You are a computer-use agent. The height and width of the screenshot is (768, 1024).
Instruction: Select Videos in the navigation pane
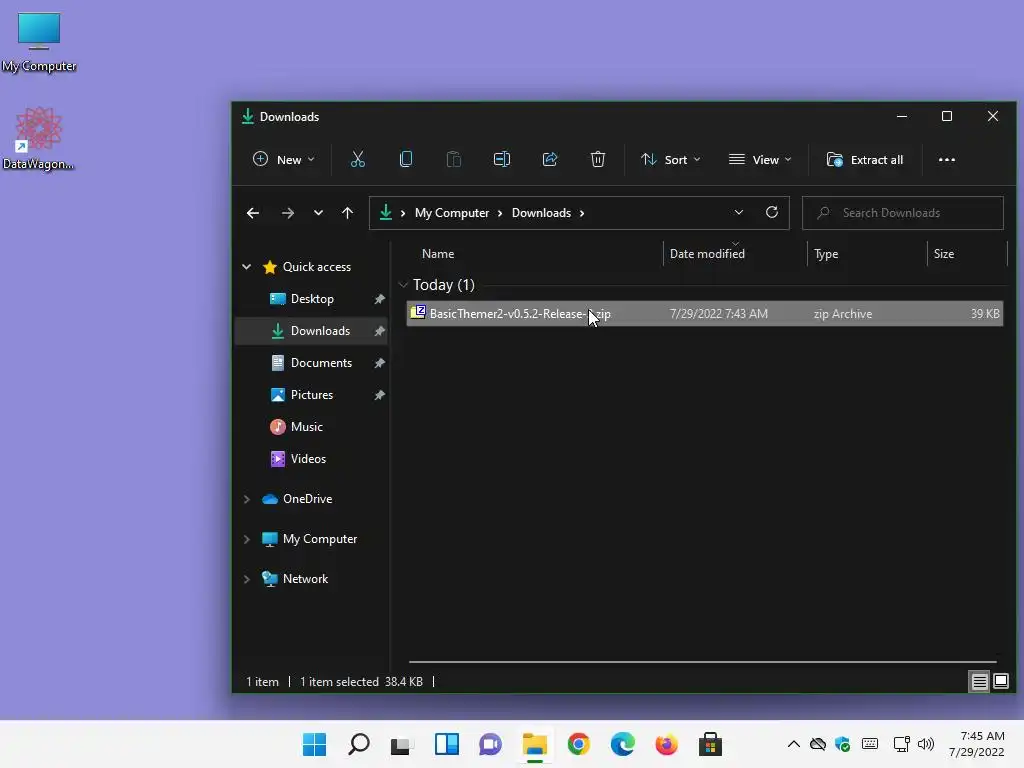click(x=312, y=459)
